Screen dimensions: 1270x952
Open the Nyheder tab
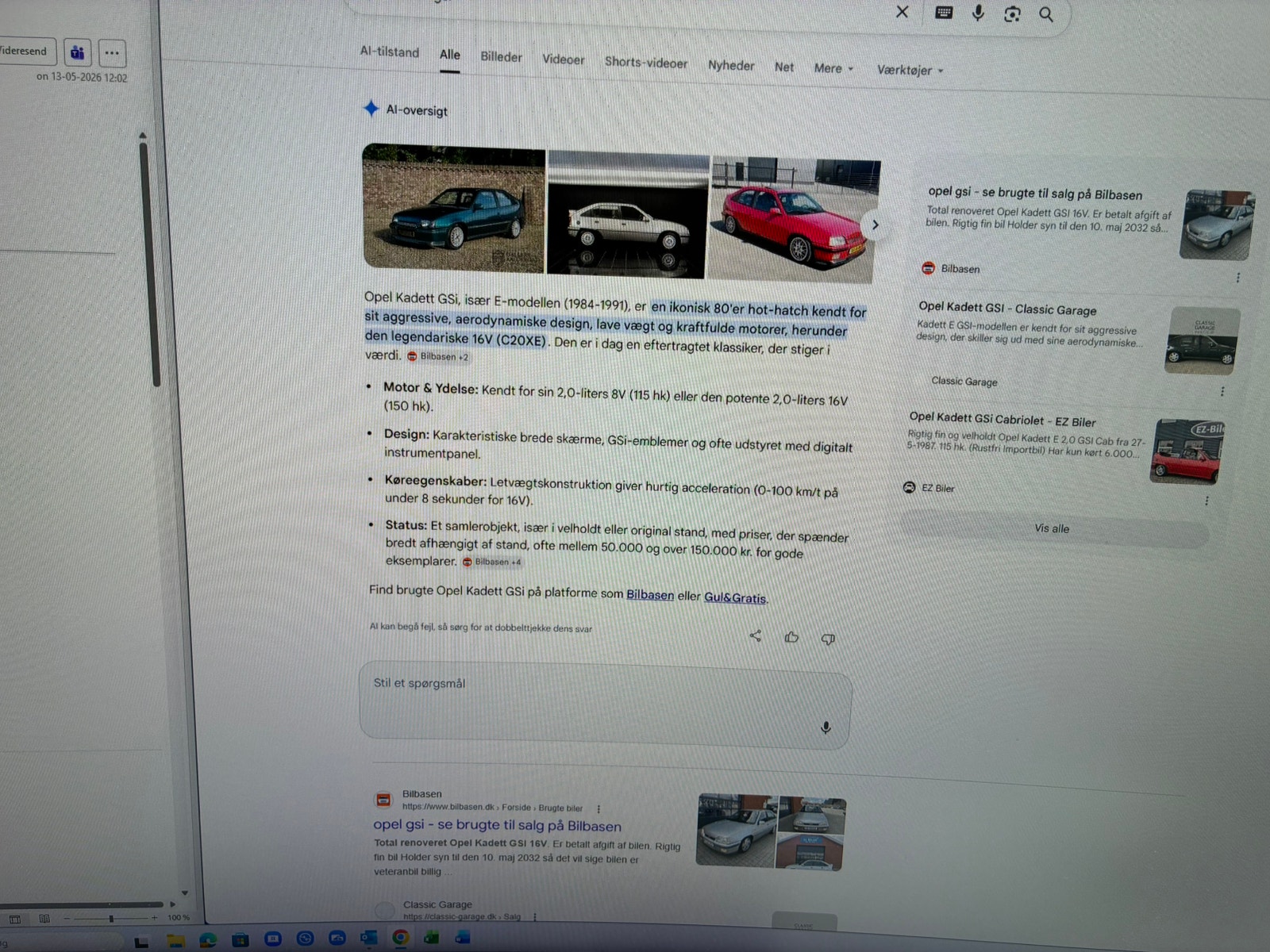click(731, 66)
